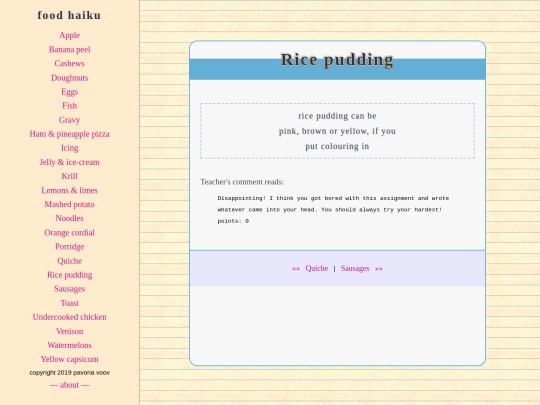
Task: Click the Porridge link
Action: 70,247
